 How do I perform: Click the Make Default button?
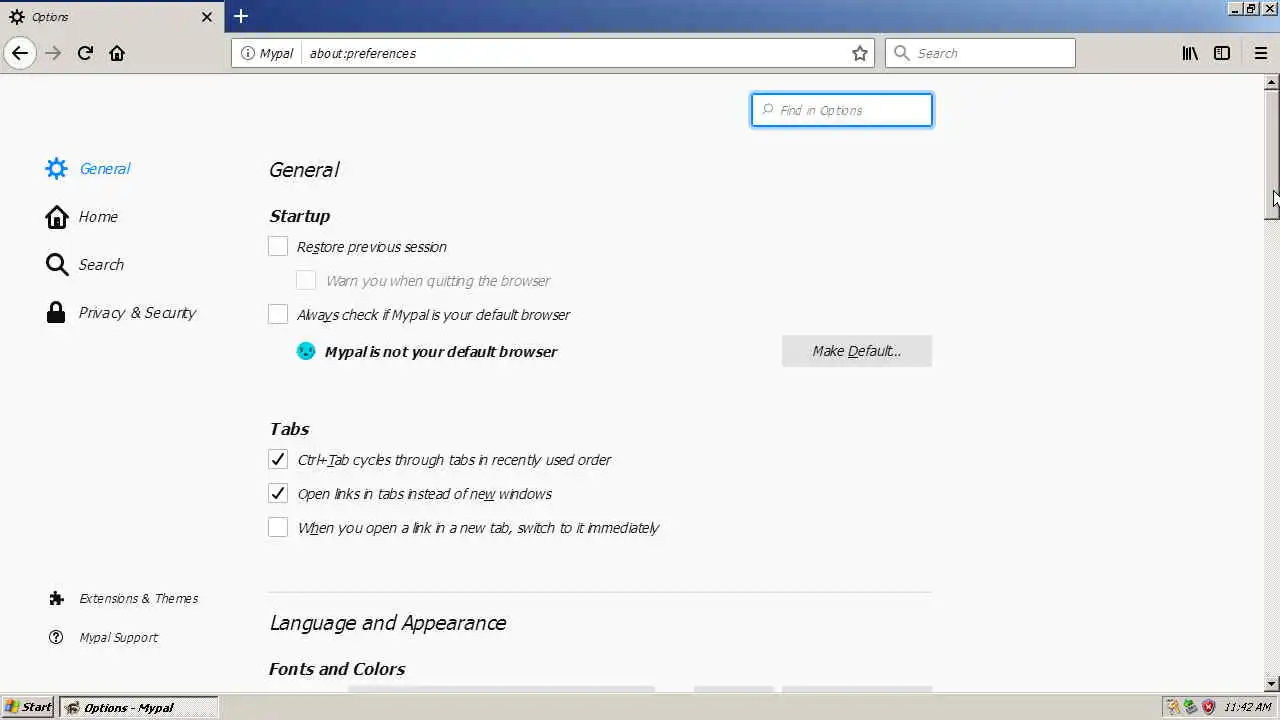857,351
